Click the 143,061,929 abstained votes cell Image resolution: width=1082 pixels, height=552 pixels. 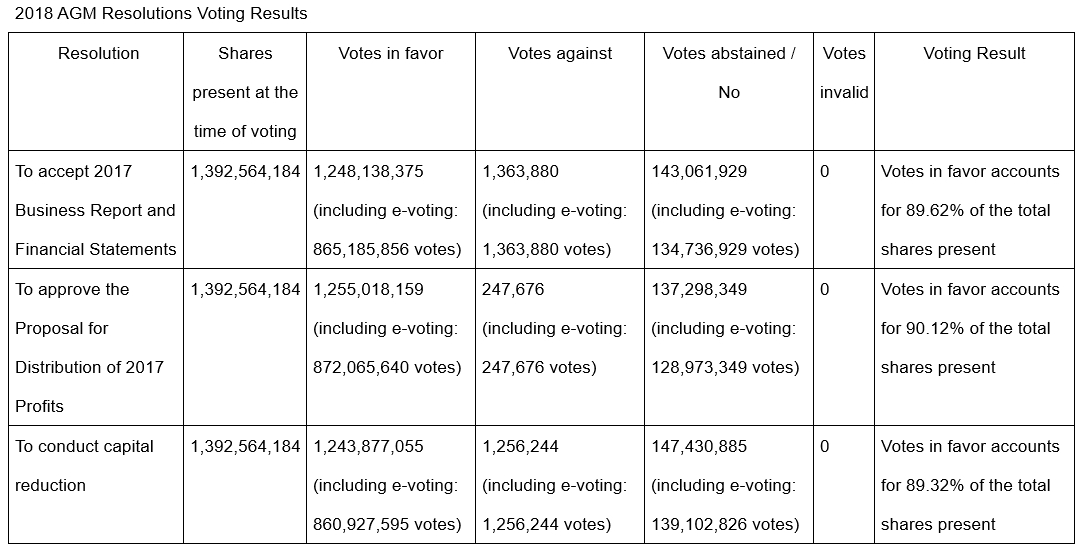pyautogui.click(x=699, y=172)
